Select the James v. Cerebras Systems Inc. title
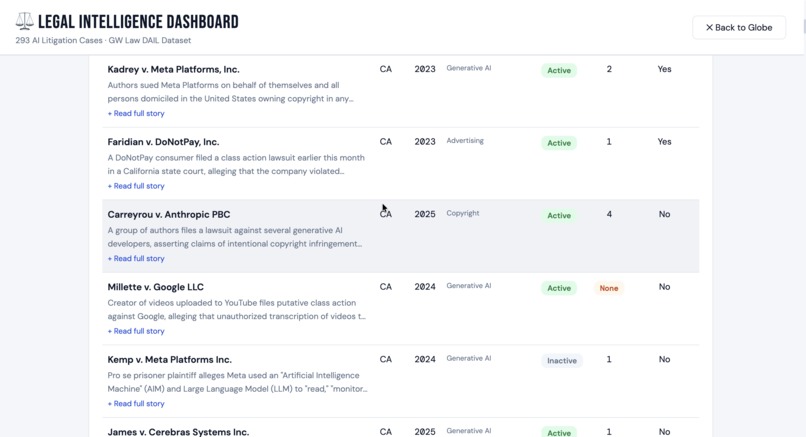This screenshot has height=437, width=806. [x=178, y=431]
